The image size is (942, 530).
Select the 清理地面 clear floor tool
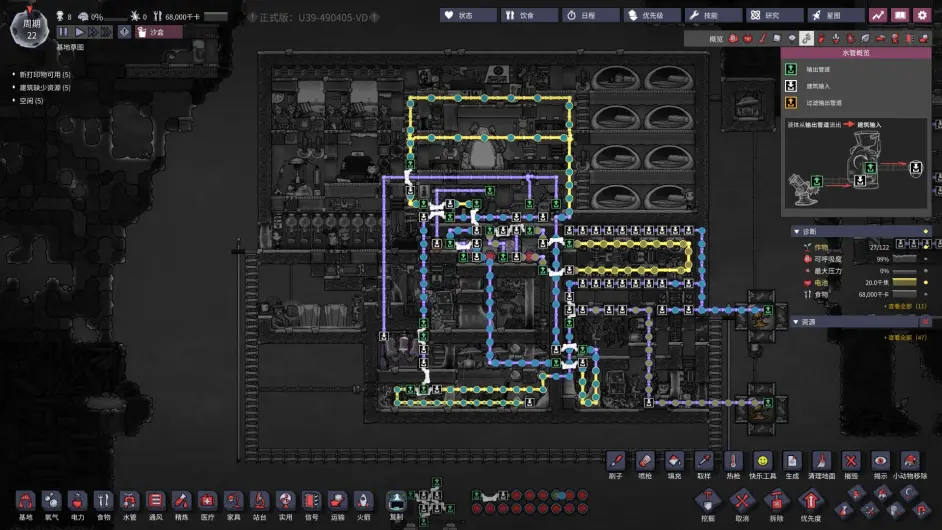pyautogui.click(x=821, y=466)
